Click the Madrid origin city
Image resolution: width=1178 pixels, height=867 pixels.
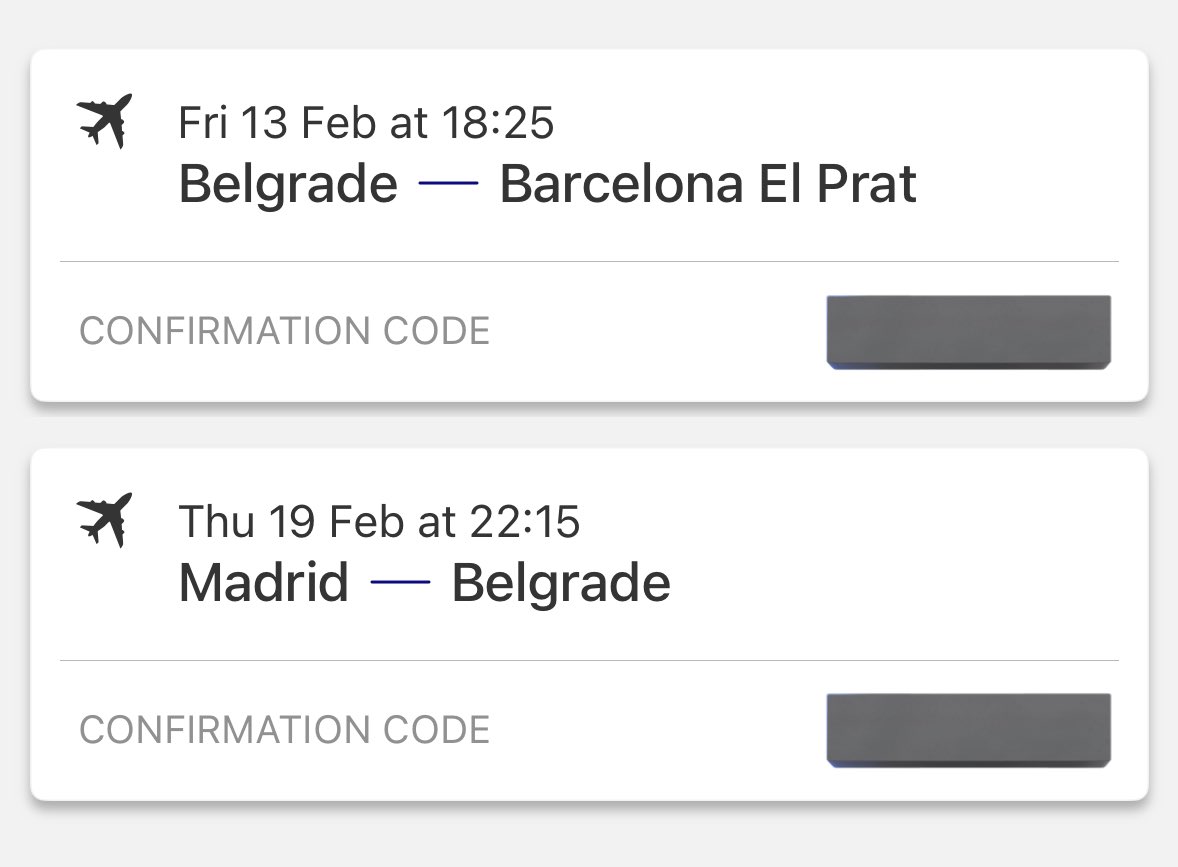click(264, 583)
